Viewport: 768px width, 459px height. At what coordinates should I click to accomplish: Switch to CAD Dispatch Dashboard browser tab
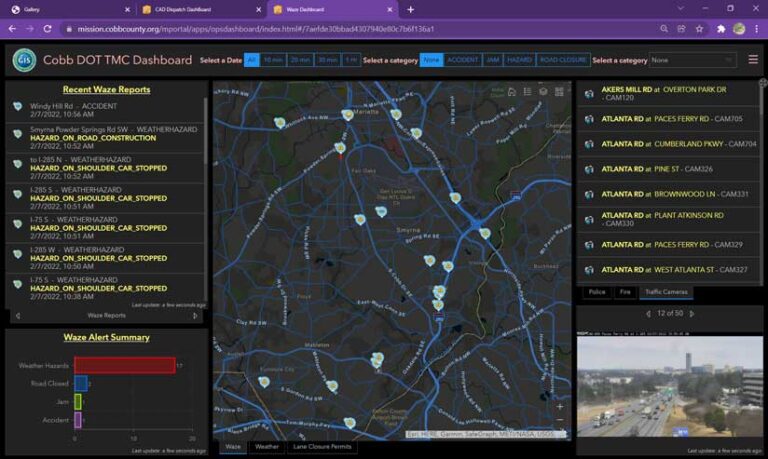coord(201,9)
